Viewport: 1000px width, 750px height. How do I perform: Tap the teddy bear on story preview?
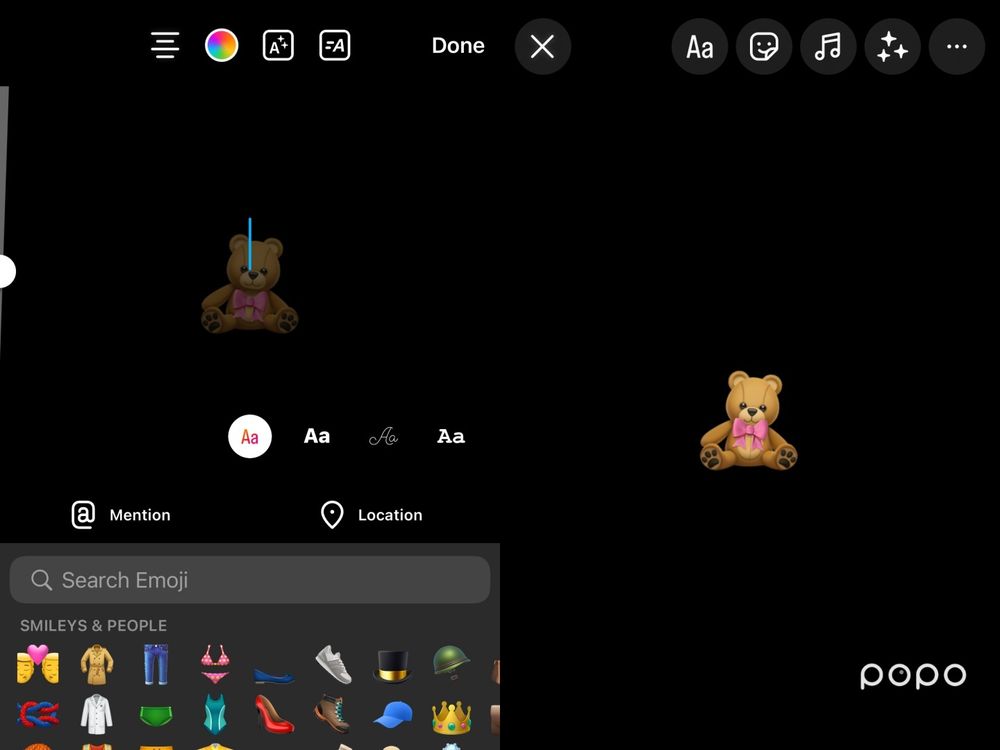pos(749,420)
